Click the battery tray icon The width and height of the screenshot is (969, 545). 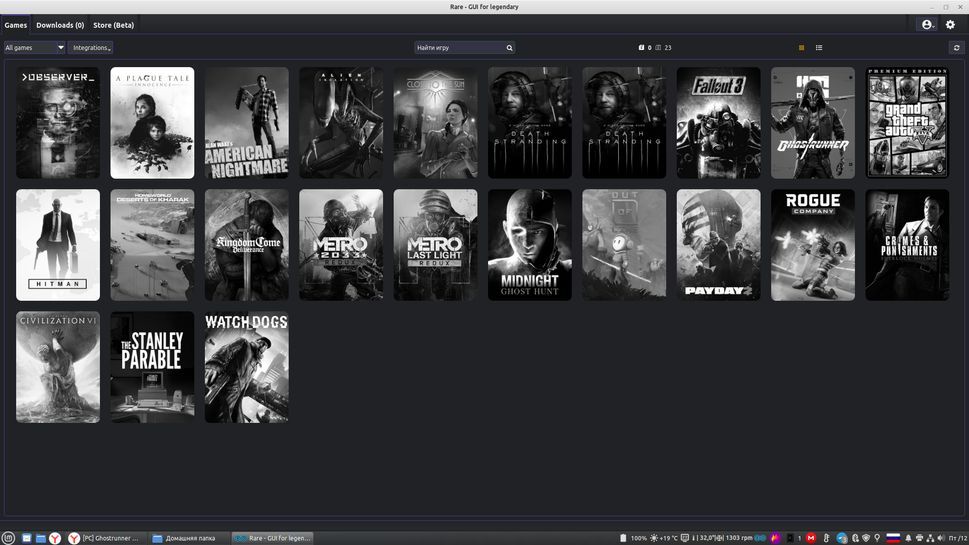point(623,538)
